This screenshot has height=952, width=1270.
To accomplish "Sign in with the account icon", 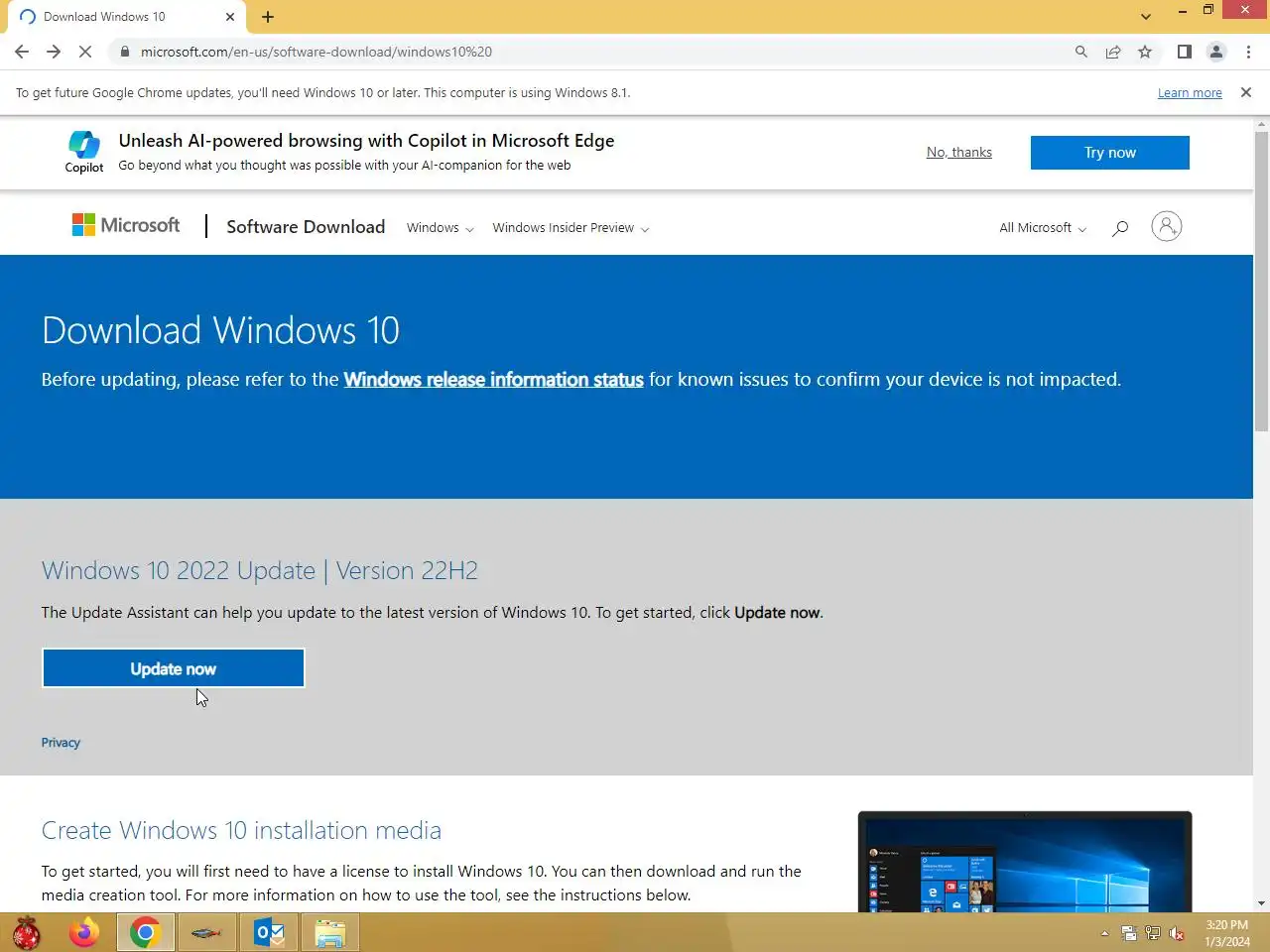I will click(x=1167, y=226).
